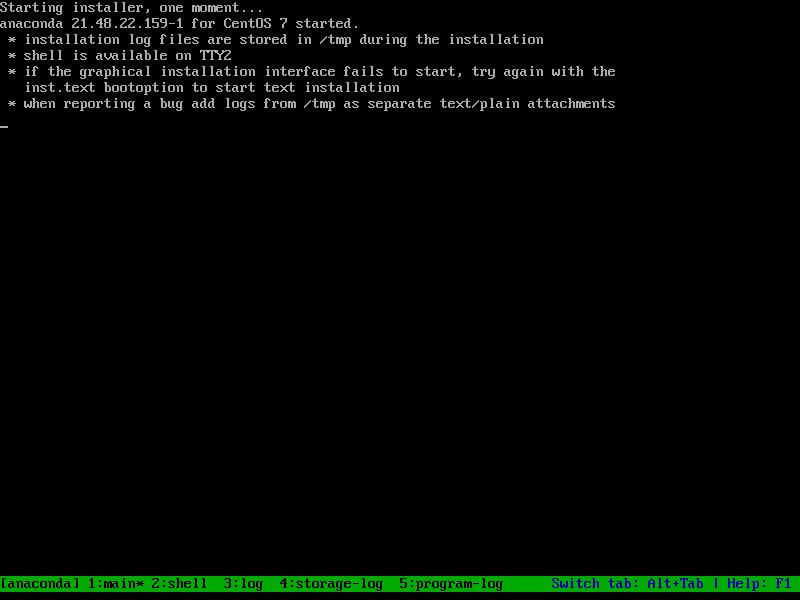Click the 'shell is available on TTY2' line
Viewport: 800px width, 600px height.
pos(128,56)
